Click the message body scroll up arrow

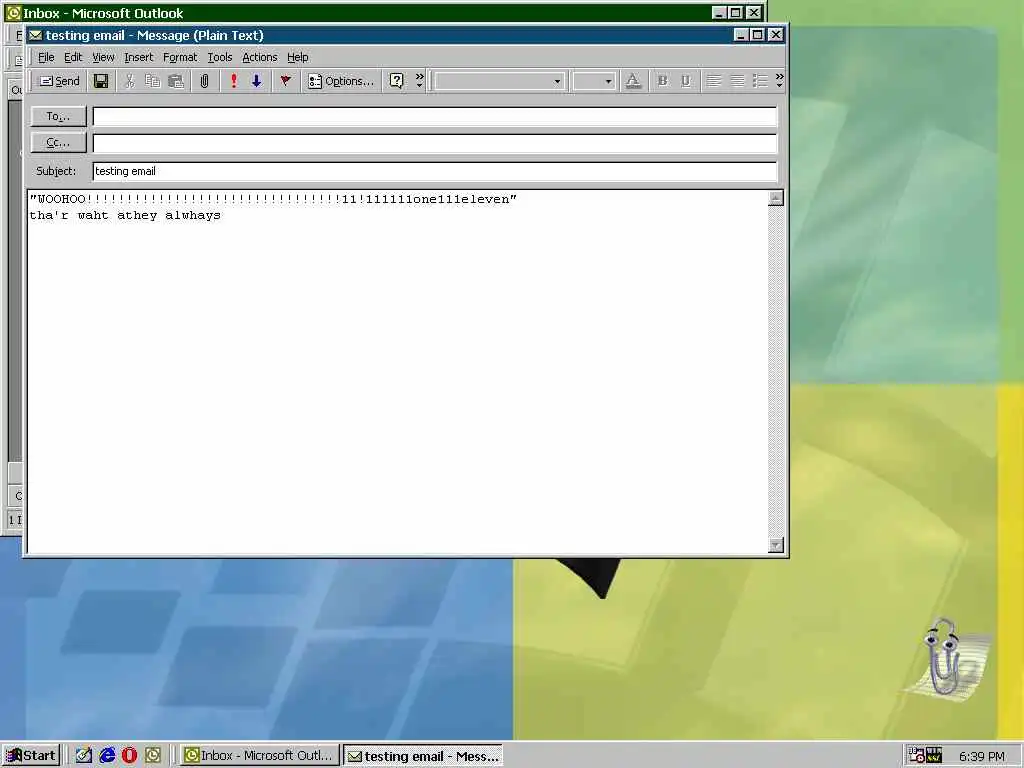point(776,198)
